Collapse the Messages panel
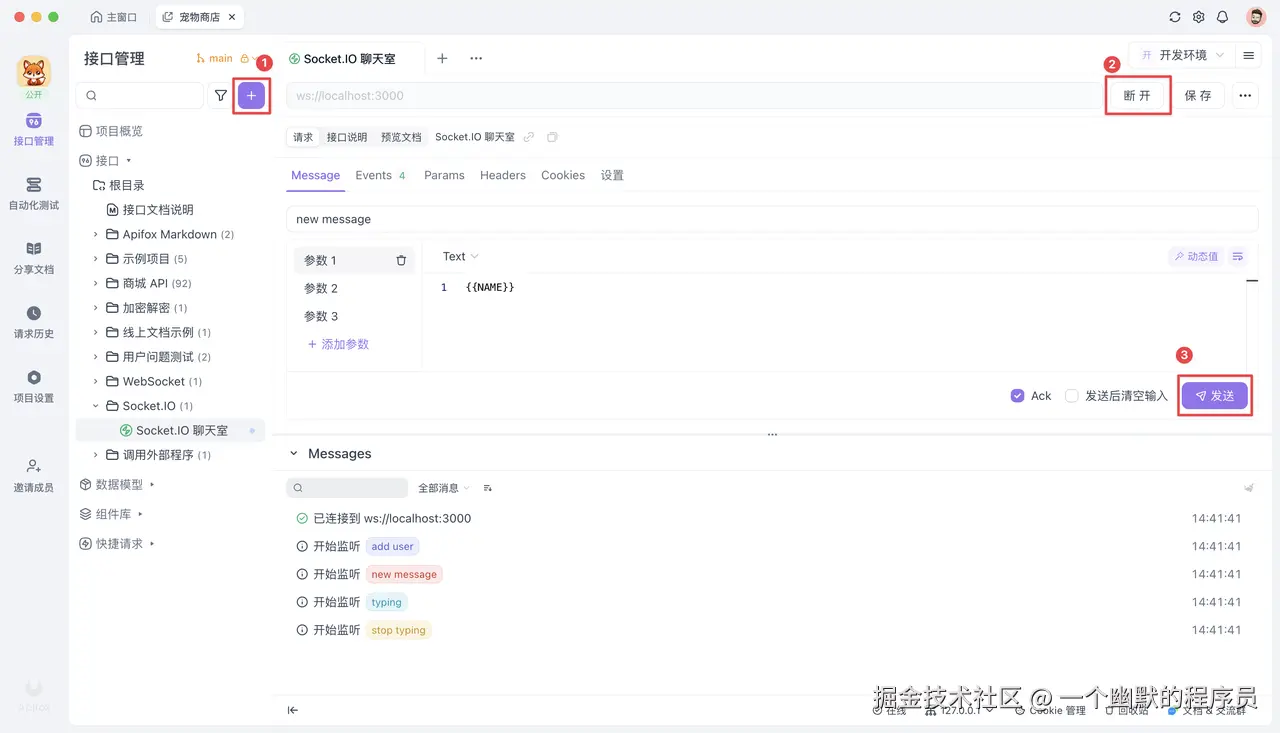The image size is (1280, 733). 294,454
